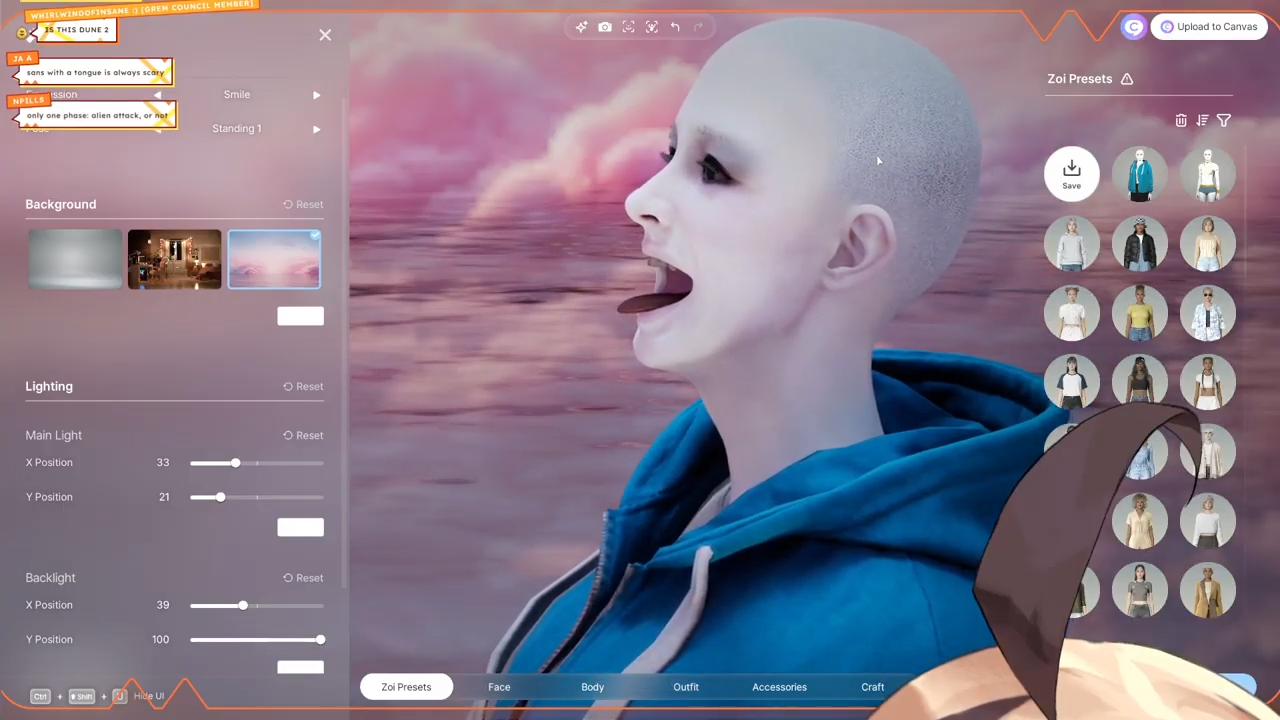Open the camera photo mode icon
This screenshot has width=1280, height=720.
[x=605, y=27]
